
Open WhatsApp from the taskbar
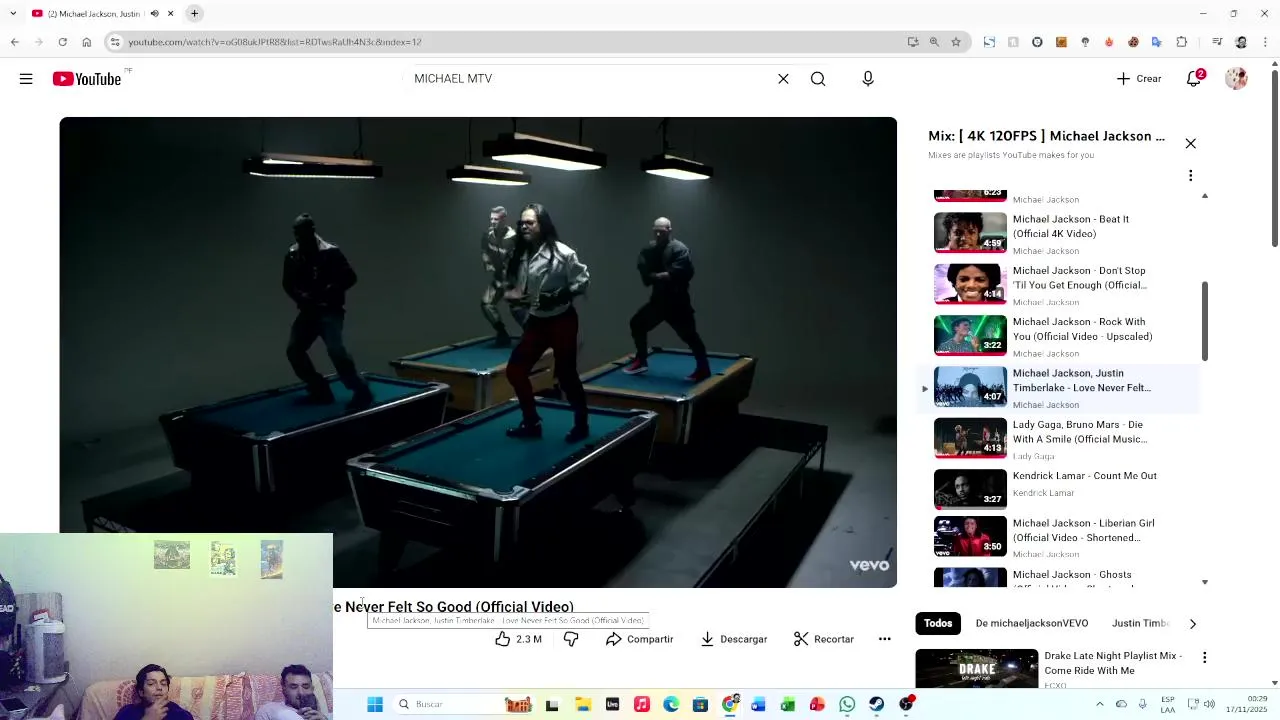[847, 705]
